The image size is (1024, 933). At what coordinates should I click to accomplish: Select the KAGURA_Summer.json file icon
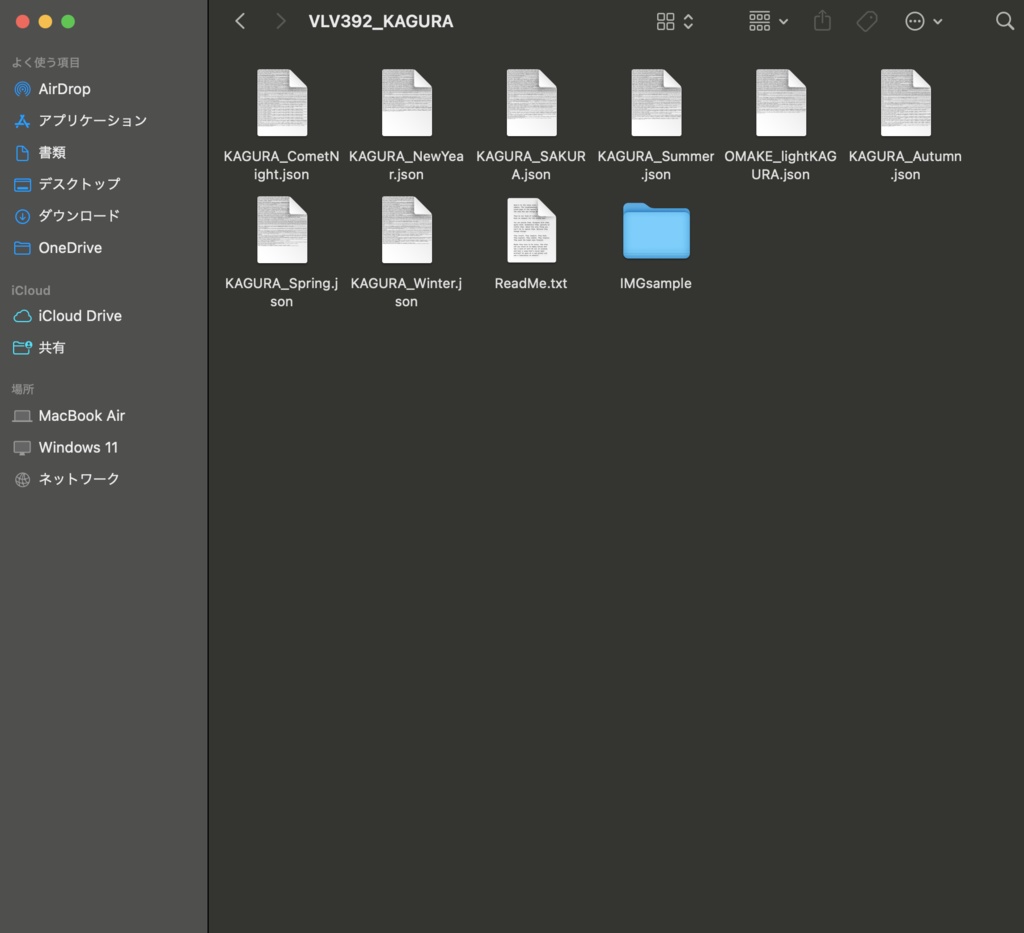[x=656, y=103]
